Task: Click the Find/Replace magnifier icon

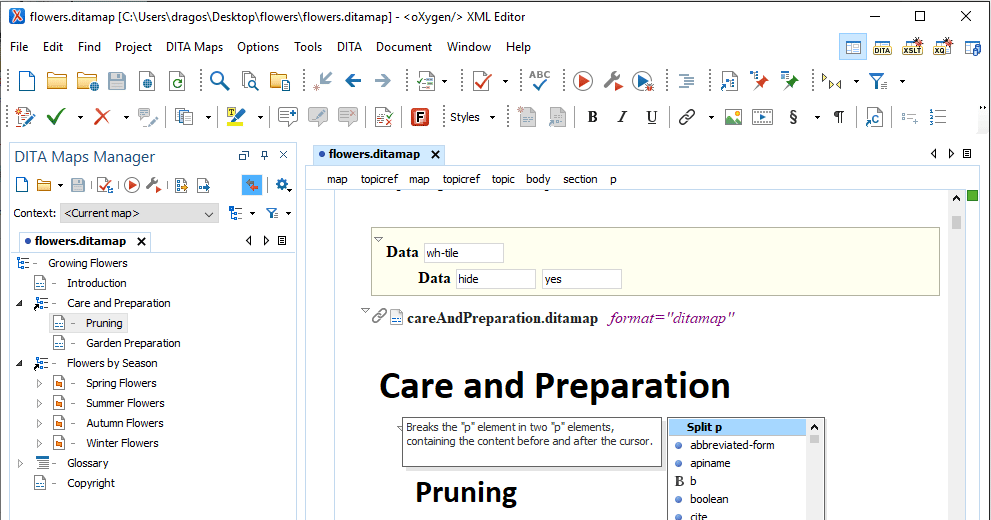Action: [219, 81]
